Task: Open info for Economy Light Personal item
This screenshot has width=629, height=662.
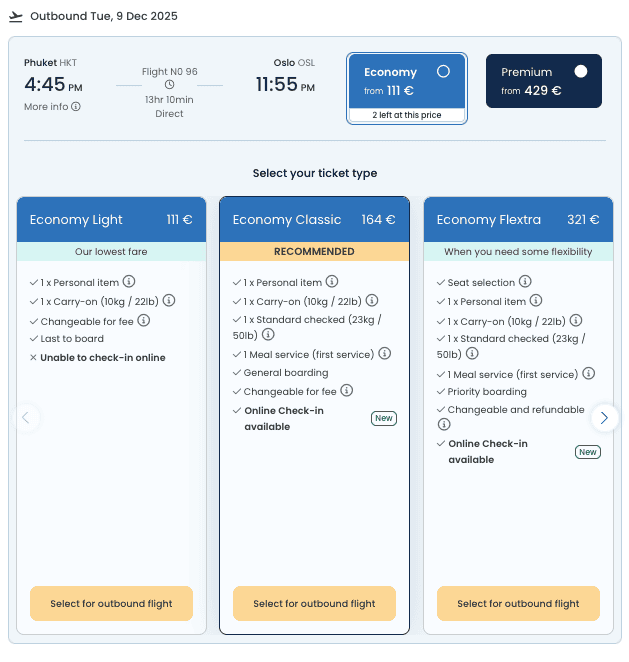Action: click(129, 282)
